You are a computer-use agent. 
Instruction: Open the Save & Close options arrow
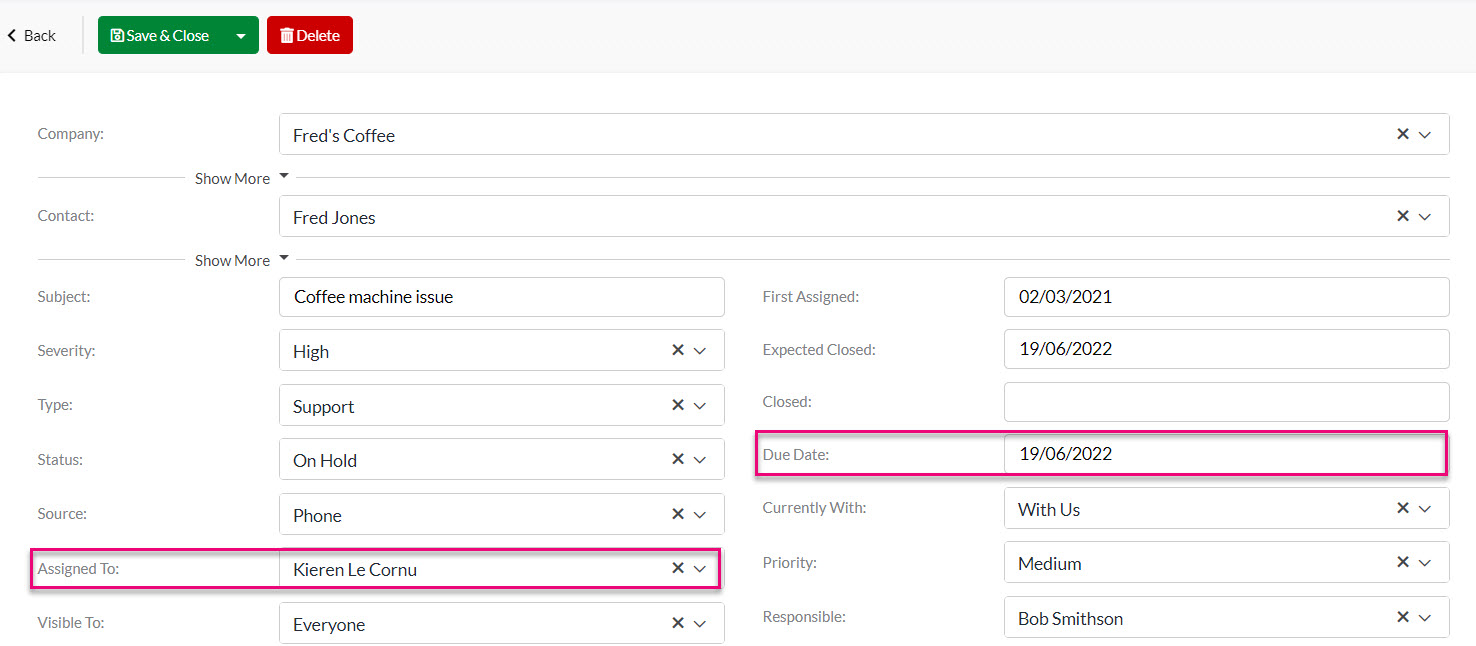coord(240,36)
